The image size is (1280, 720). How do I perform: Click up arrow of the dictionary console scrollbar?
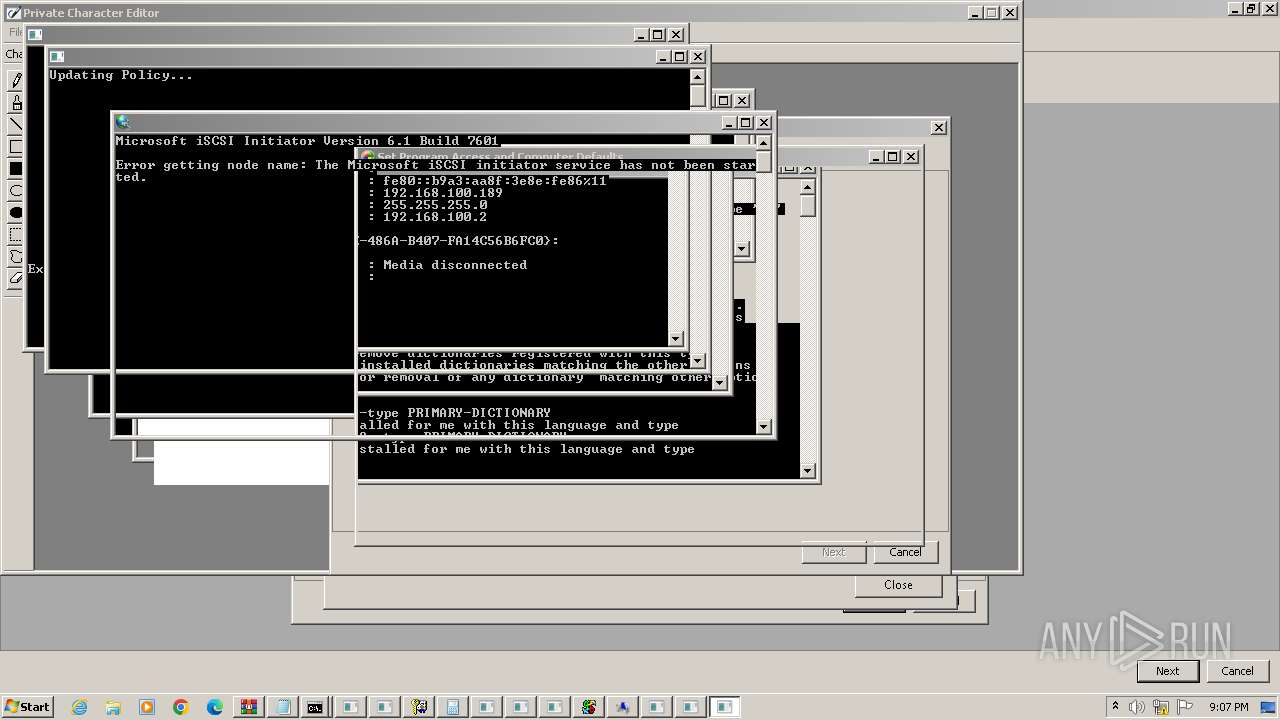pos(808,187)
